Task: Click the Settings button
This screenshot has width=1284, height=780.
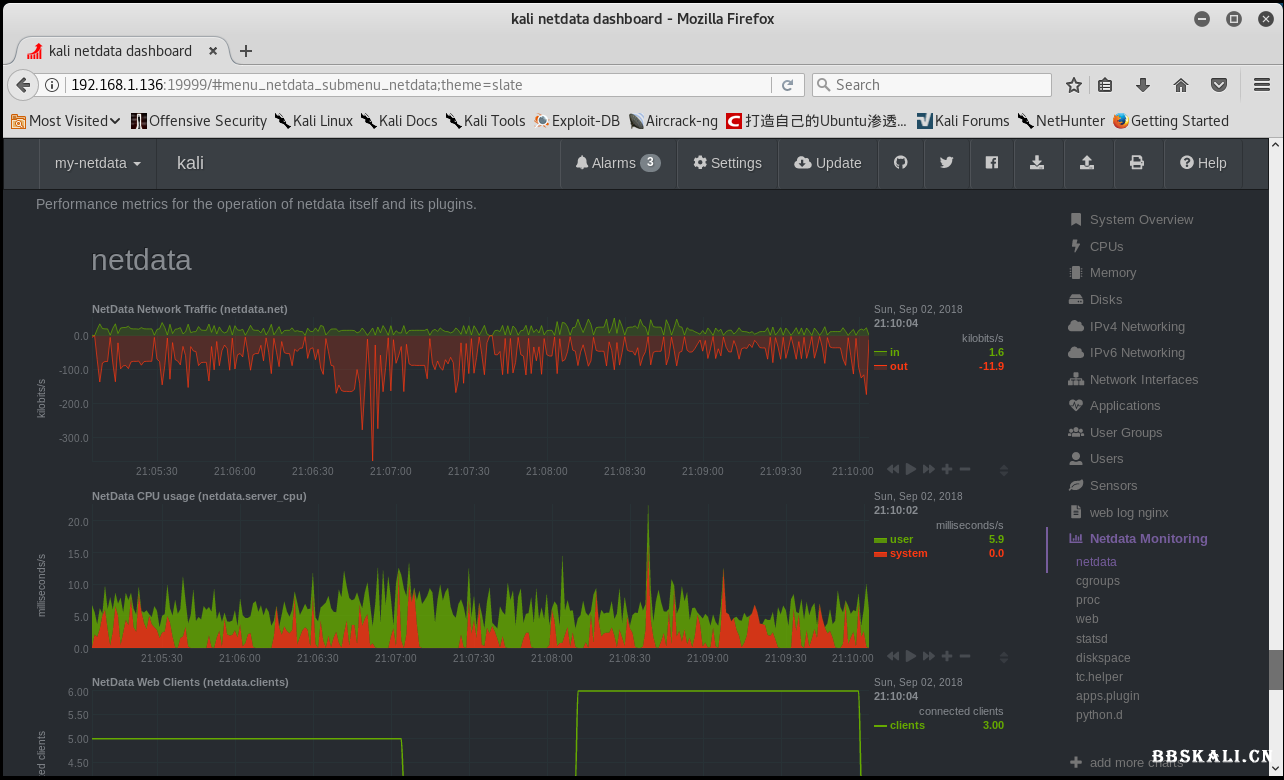Action: 727,163
